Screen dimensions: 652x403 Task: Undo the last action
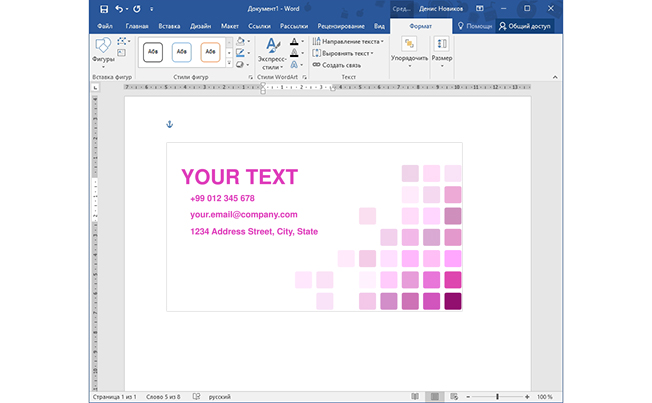click(x=119, y=9)
